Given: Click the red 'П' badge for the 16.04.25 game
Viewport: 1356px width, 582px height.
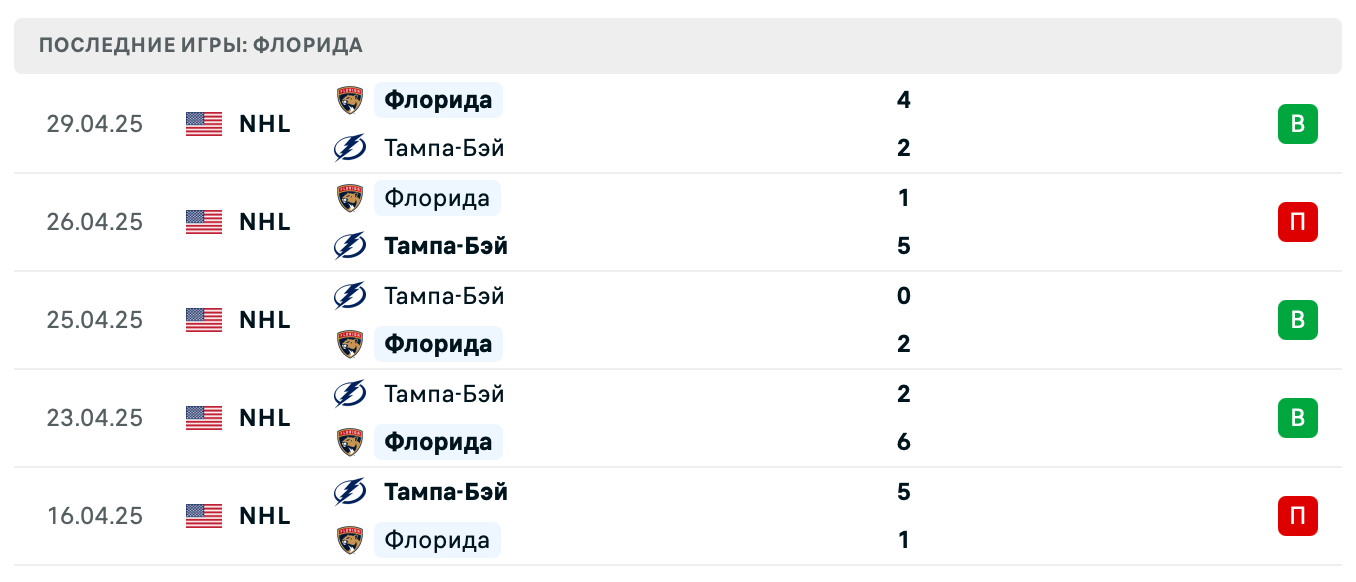Looking at the screenshot, I should tap(1298, 516).
